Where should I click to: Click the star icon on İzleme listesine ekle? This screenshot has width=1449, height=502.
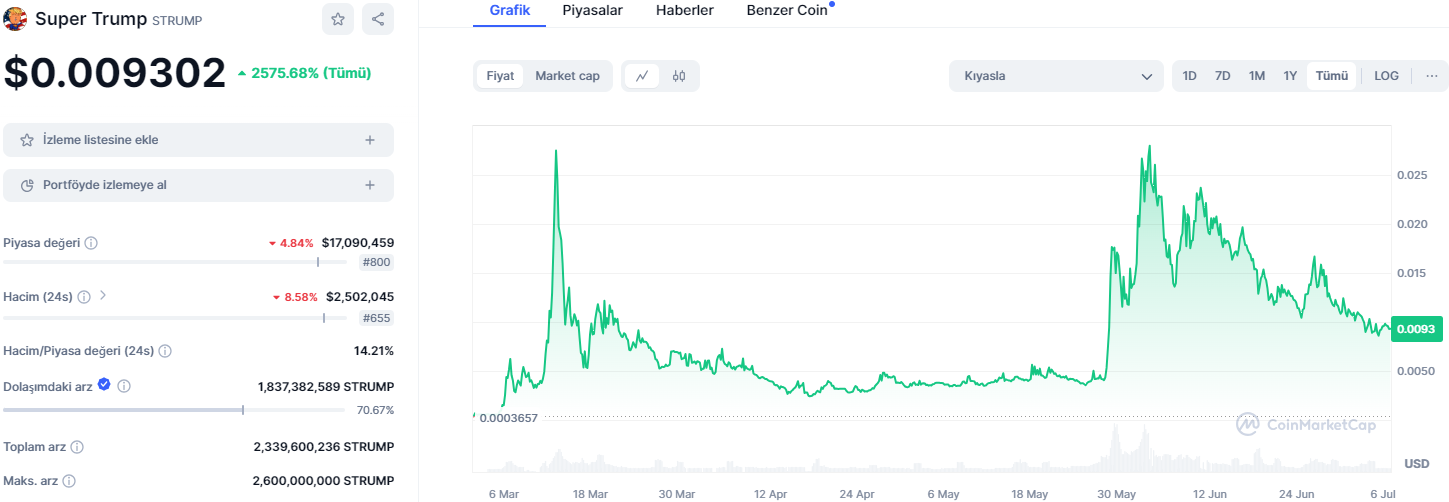(27, 140)
